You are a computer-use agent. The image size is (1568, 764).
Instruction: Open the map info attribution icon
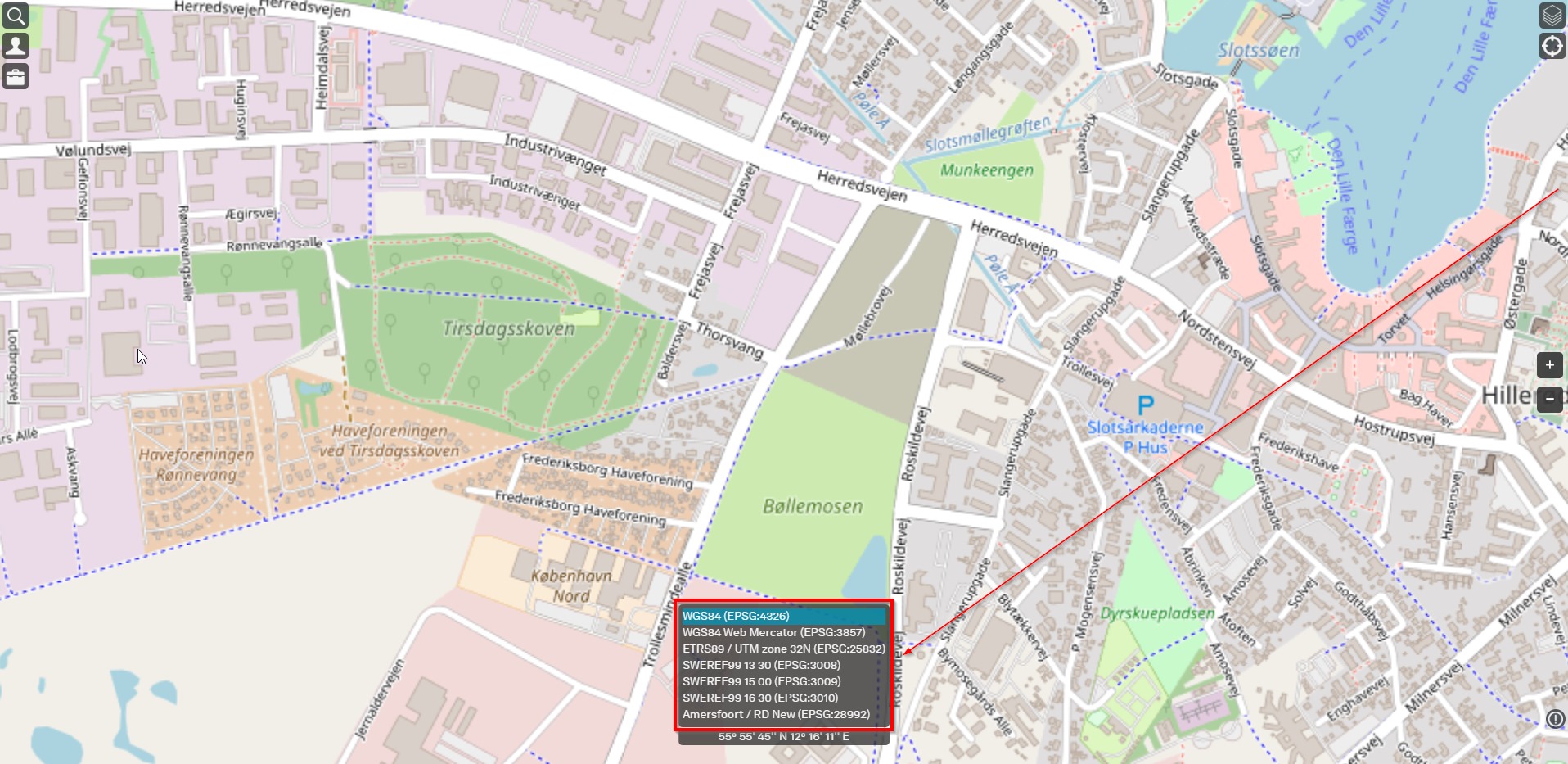(1555, 719)
